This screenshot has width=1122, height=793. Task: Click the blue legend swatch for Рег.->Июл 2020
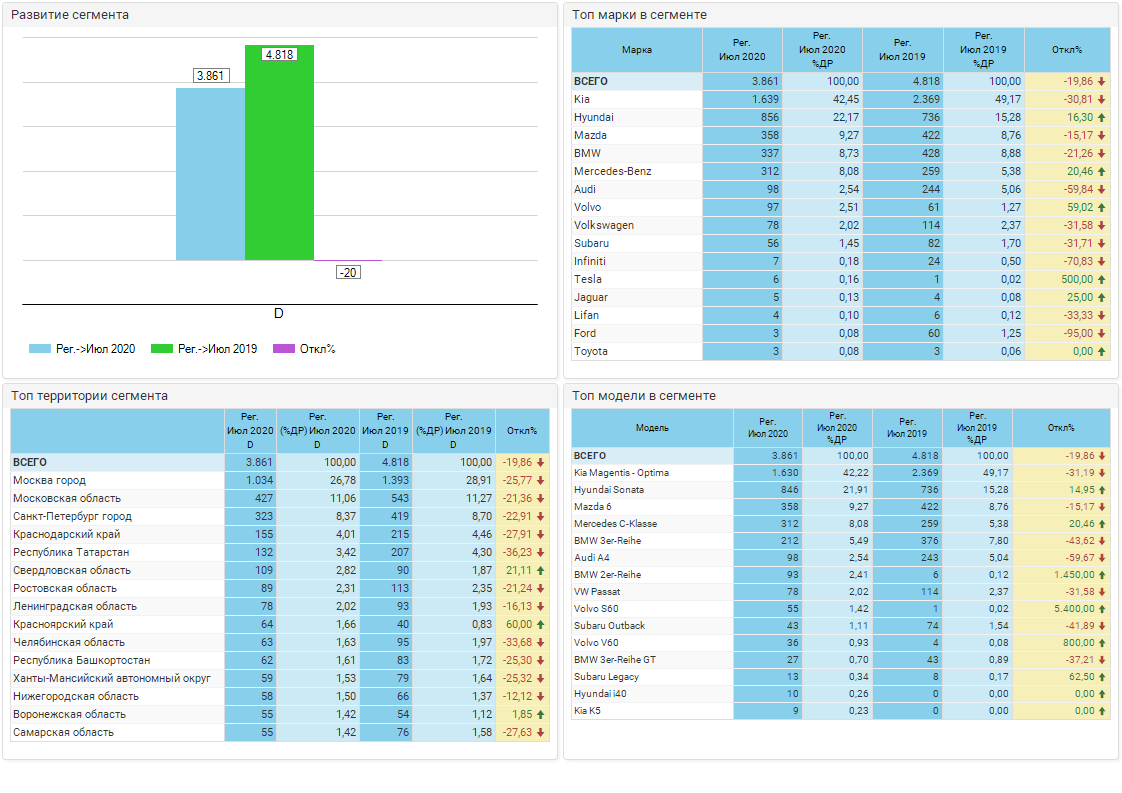tap(39, 349)
